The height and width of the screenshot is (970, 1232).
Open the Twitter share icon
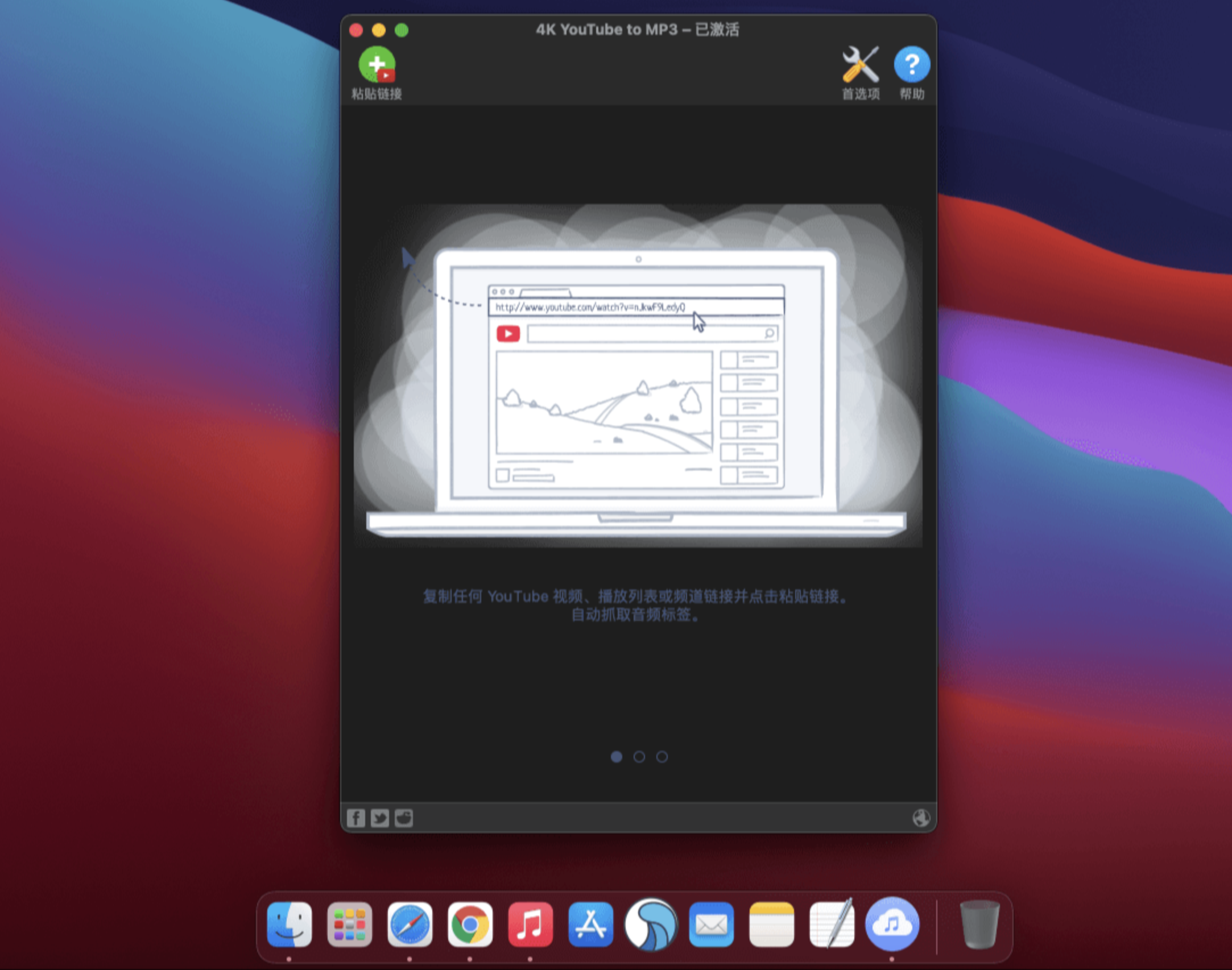(x=379, y=818)
